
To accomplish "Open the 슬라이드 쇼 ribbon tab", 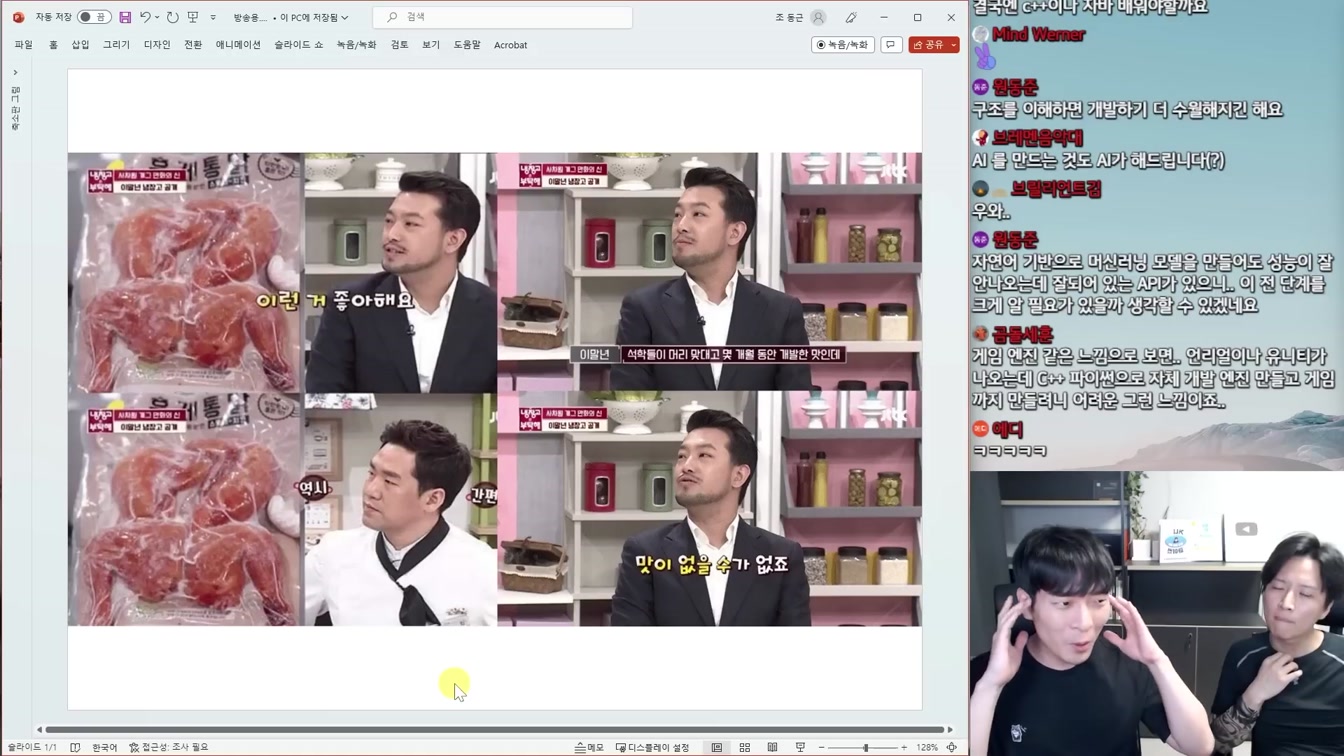I will tap(299, 45).
